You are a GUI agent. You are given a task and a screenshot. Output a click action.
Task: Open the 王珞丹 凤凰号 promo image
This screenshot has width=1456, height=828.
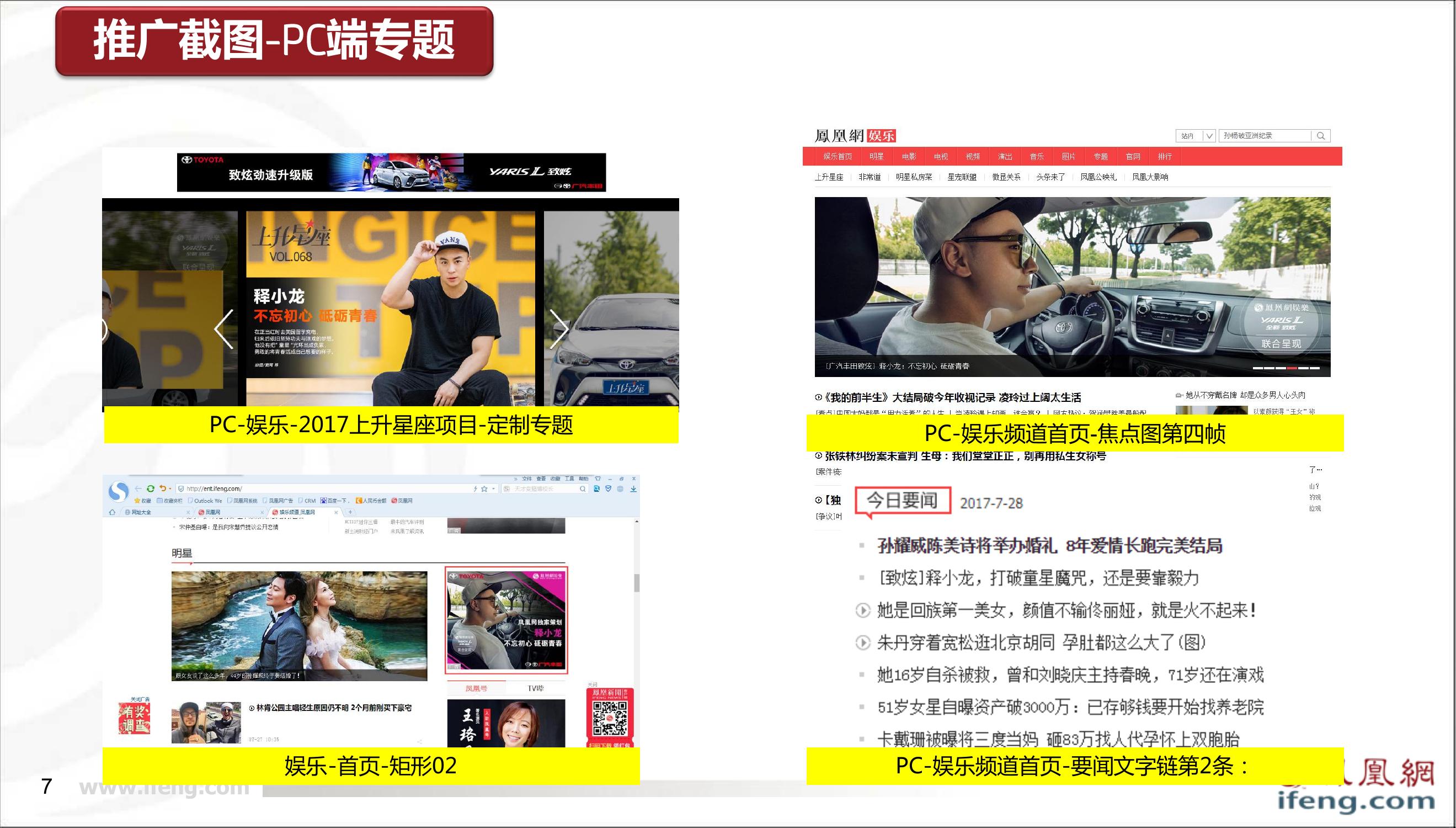coord(506,723)
